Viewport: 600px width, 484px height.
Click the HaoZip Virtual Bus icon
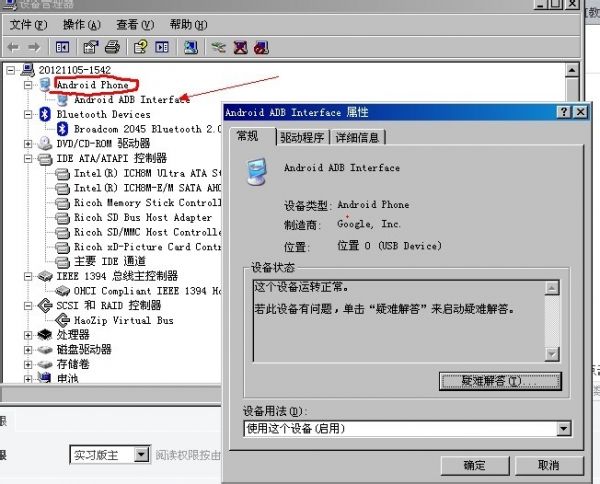[x=62, y=320]
